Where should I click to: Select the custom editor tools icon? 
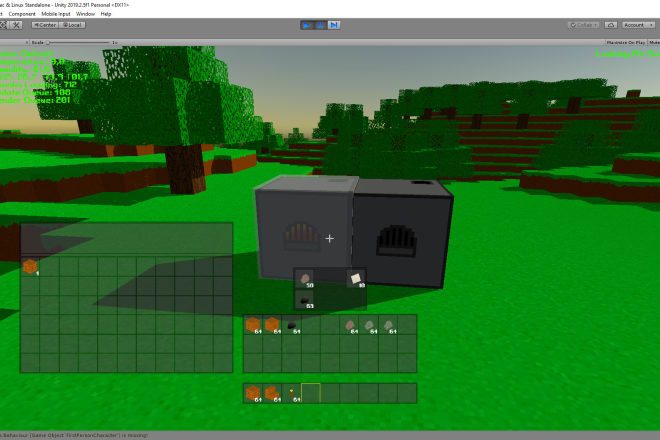pyautogui.click(x=16, y=25)
